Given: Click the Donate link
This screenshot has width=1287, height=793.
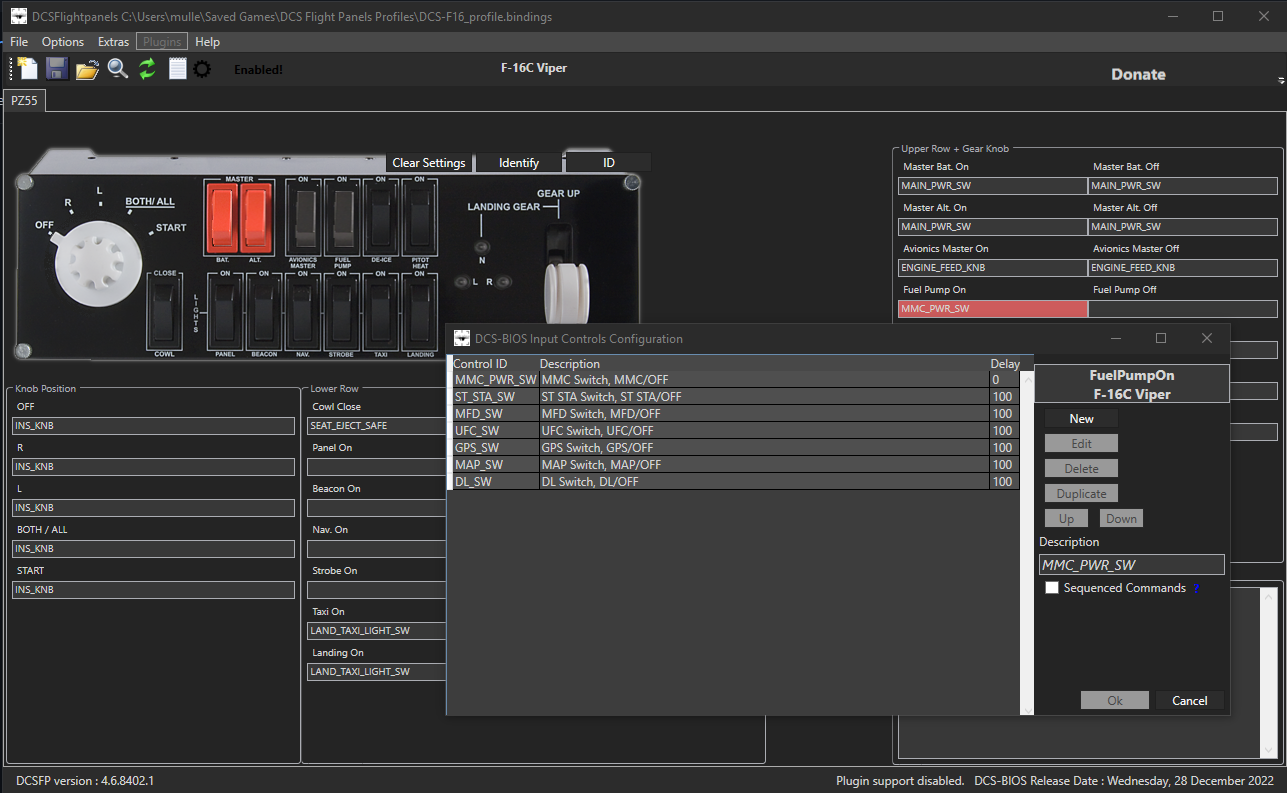Looking at the screenshot, I should pos(1138,74).
